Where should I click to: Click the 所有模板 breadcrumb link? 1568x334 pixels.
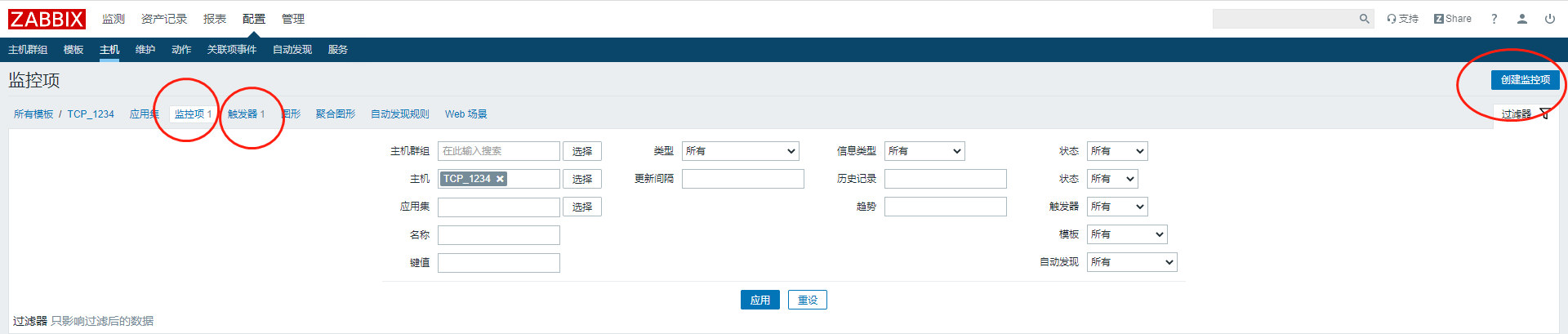tap(33, 114)
